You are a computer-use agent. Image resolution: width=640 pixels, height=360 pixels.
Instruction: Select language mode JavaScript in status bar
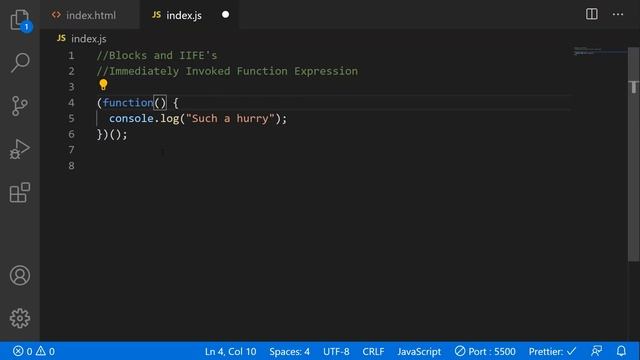click(419, 351)
